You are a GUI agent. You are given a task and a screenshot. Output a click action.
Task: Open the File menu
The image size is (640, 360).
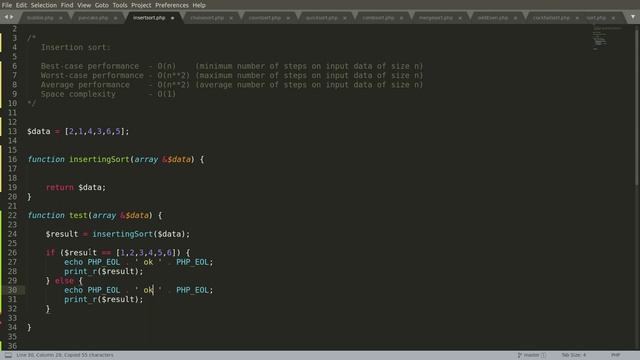pyautogui.click(x=7, y=5)
